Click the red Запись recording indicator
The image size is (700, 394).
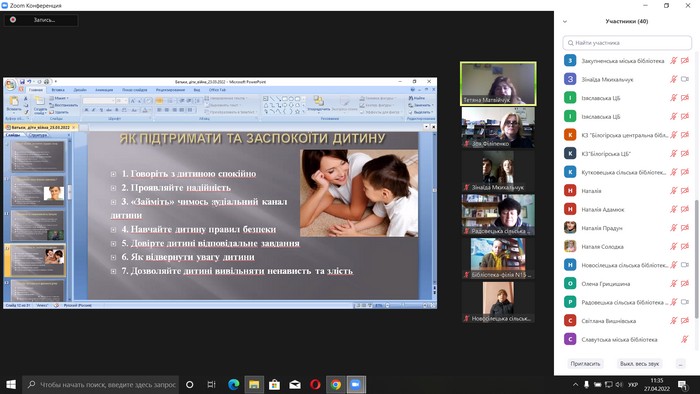point(13,20)
